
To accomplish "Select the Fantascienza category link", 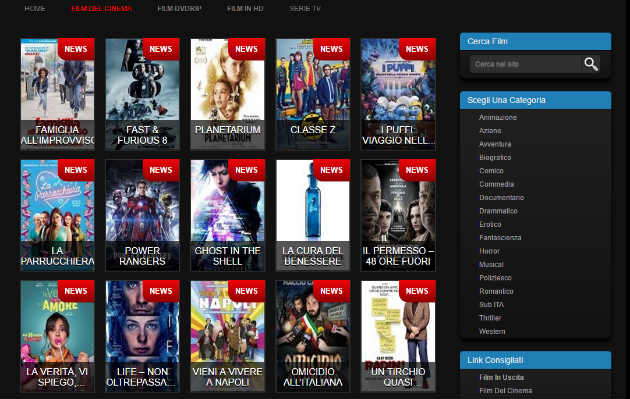I will 500,237.
